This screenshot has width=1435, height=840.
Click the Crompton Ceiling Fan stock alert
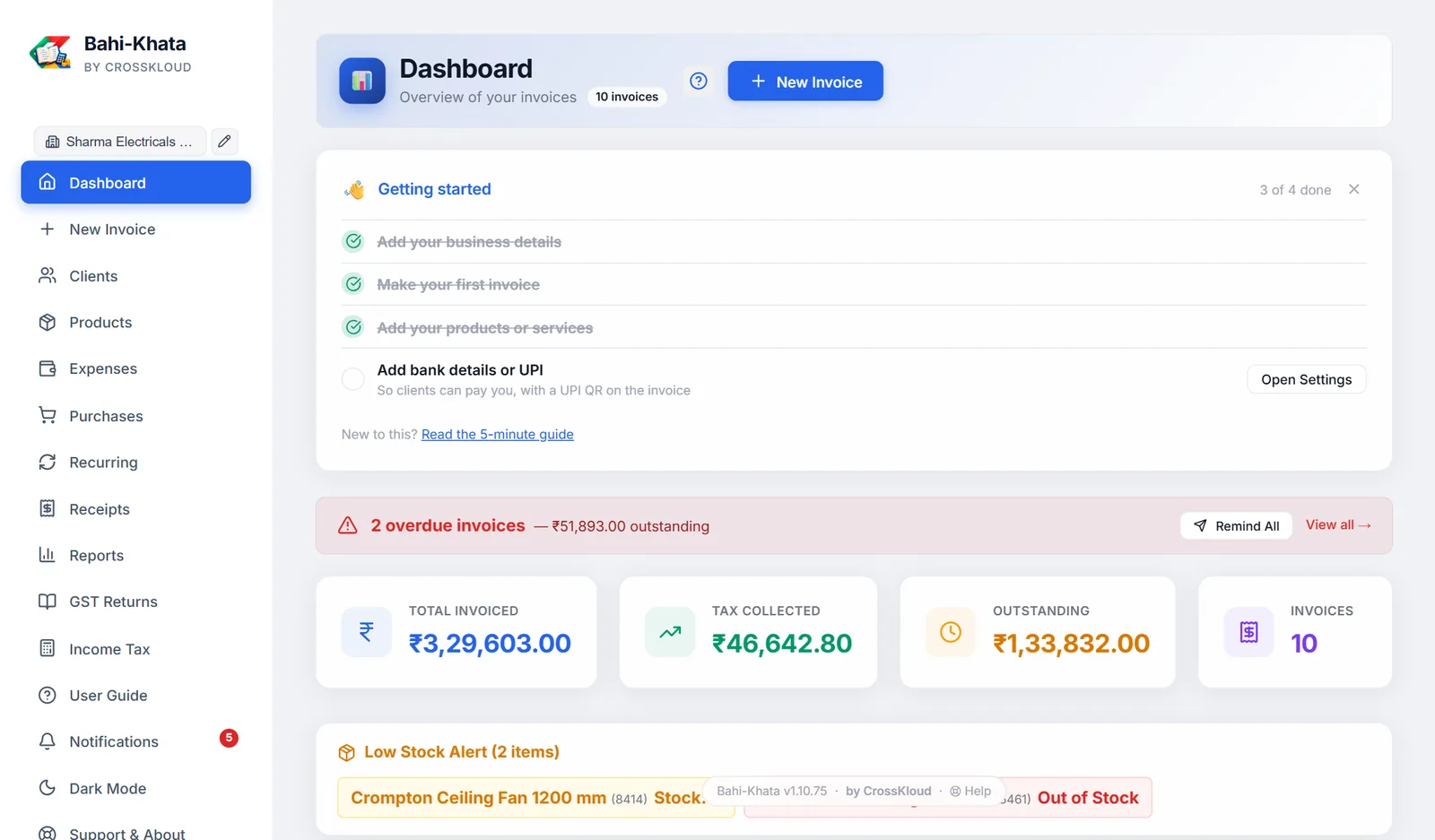coord(536,797)
